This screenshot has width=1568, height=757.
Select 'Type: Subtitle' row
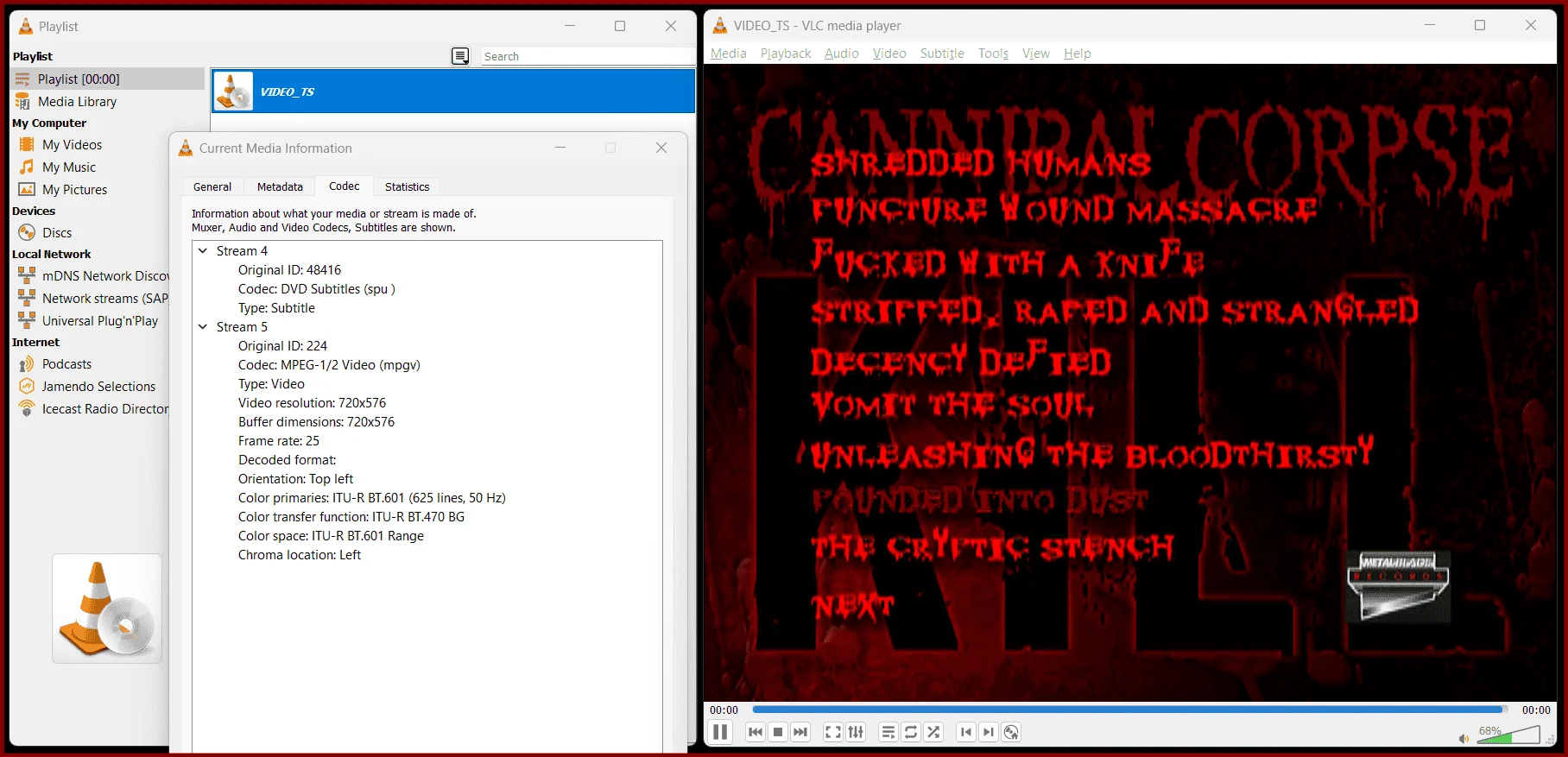click(x=276, y=308)
